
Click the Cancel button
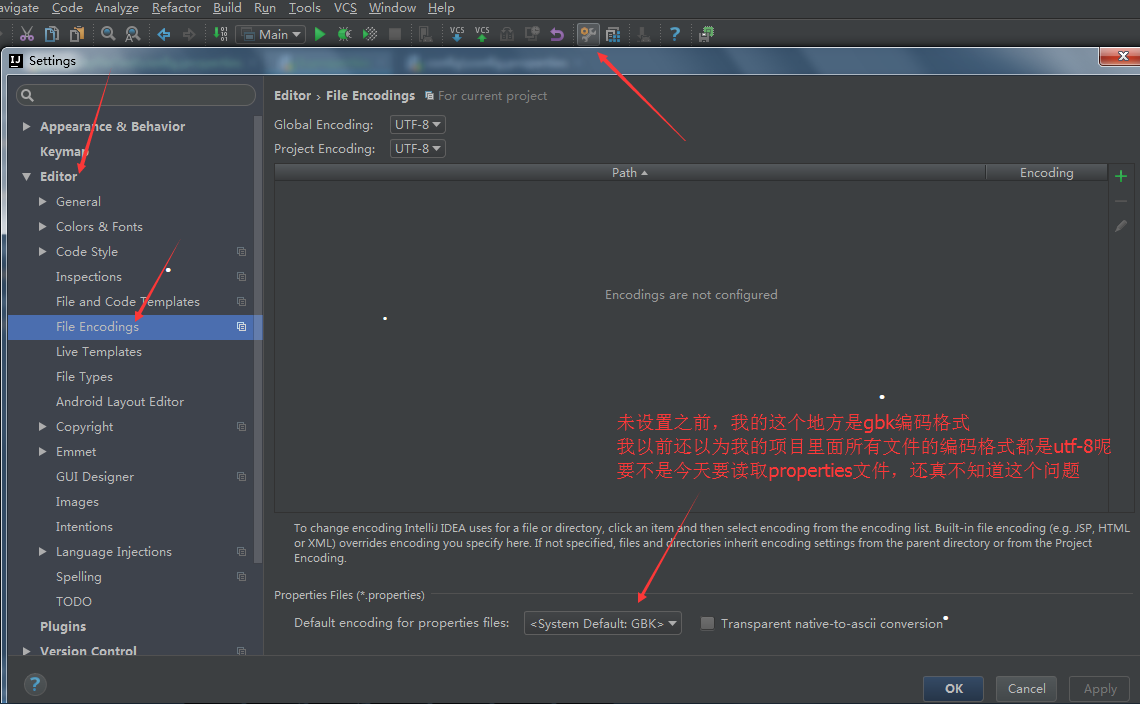tap(1026, 689)
